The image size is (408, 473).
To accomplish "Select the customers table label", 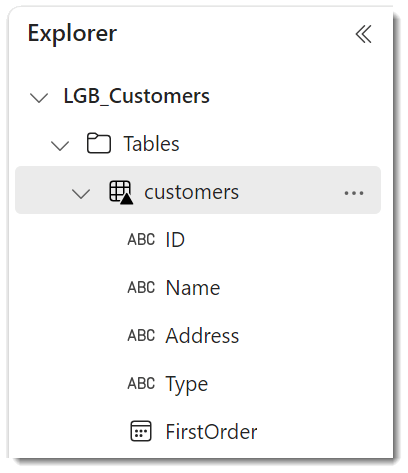I will (x=191, y=192).
